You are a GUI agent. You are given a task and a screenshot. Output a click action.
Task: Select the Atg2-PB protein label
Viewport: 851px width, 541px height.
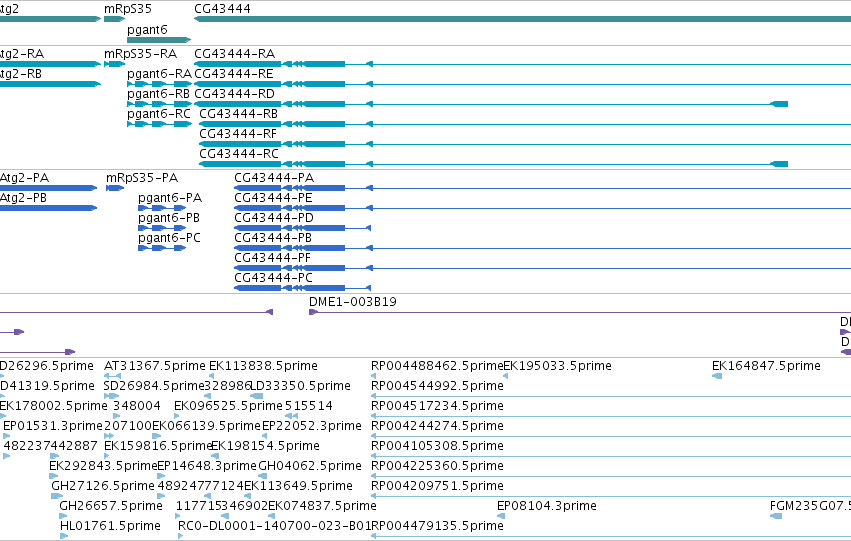pyautogui.click(x=23, y=198)
